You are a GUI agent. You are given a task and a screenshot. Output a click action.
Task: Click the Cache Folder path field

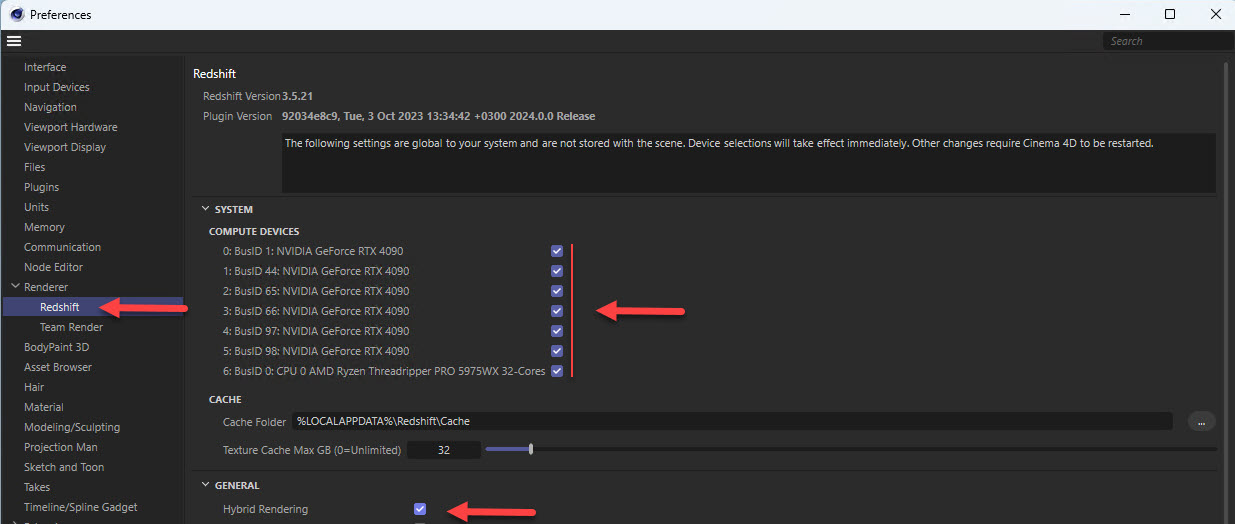click(730, 421)
